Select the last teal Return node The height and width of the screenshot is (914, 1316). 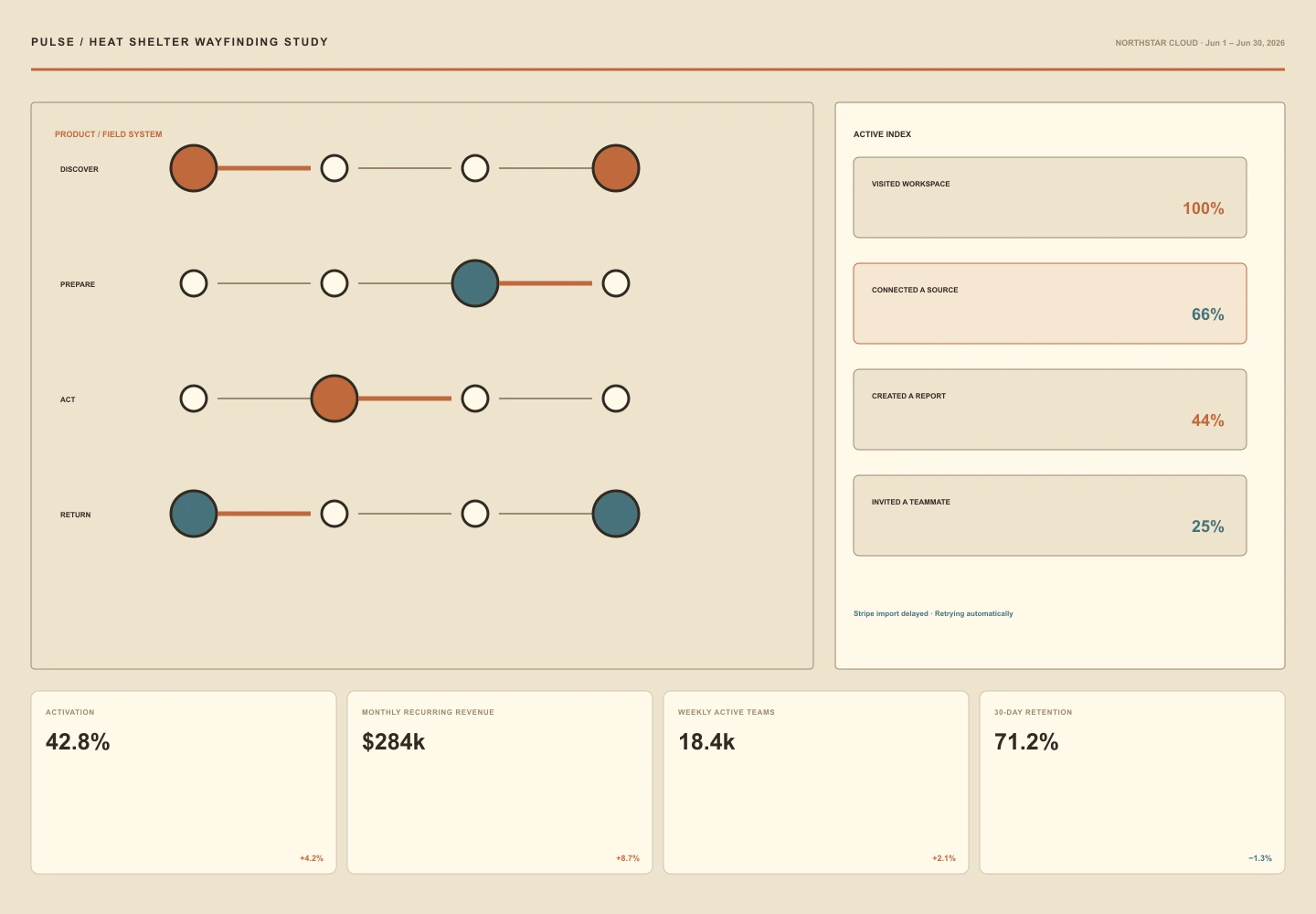click(x=616, y=514)
